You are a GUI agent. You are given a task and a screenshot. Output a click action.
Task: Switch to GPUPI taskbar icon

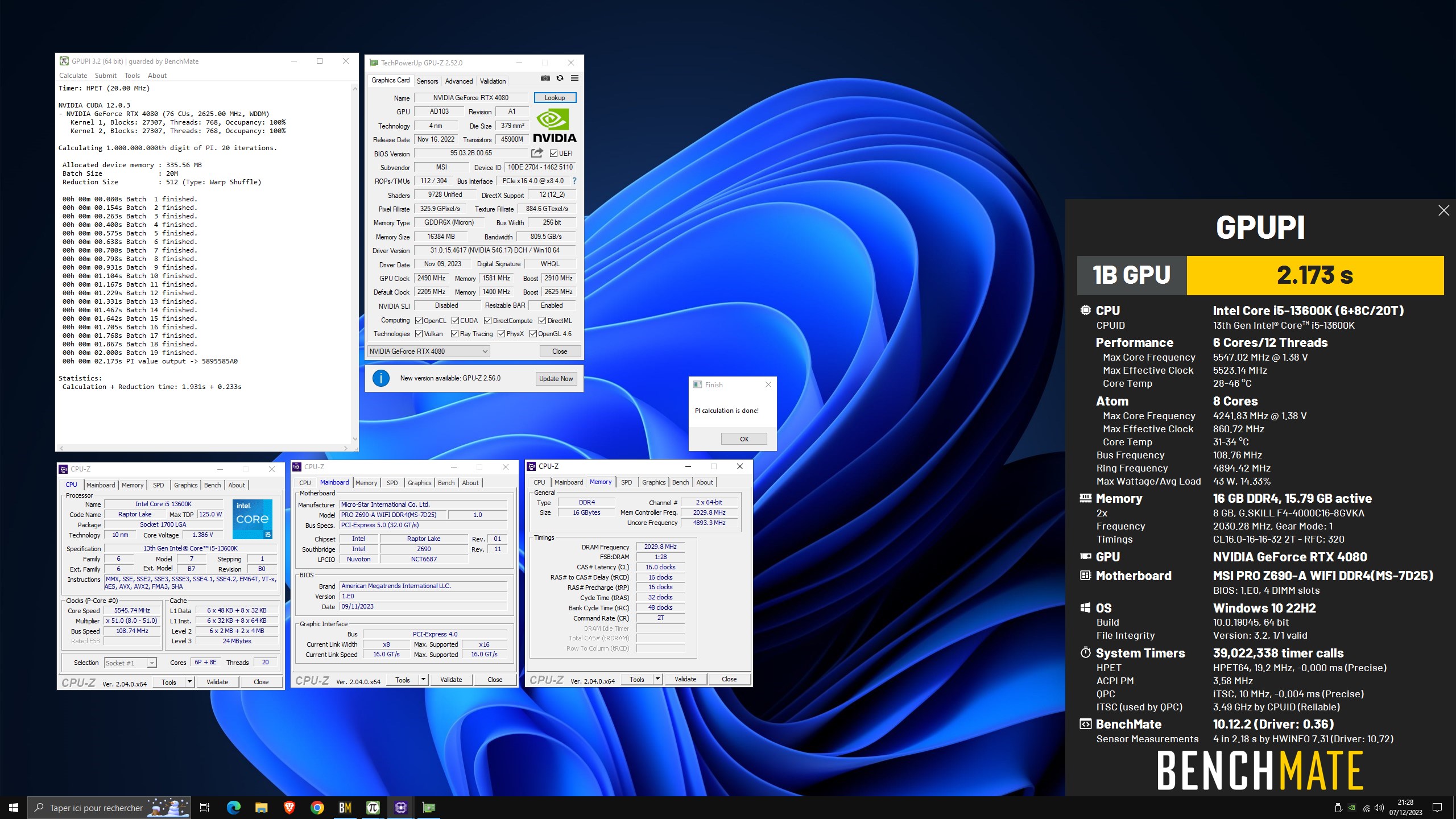click(373, 808)
